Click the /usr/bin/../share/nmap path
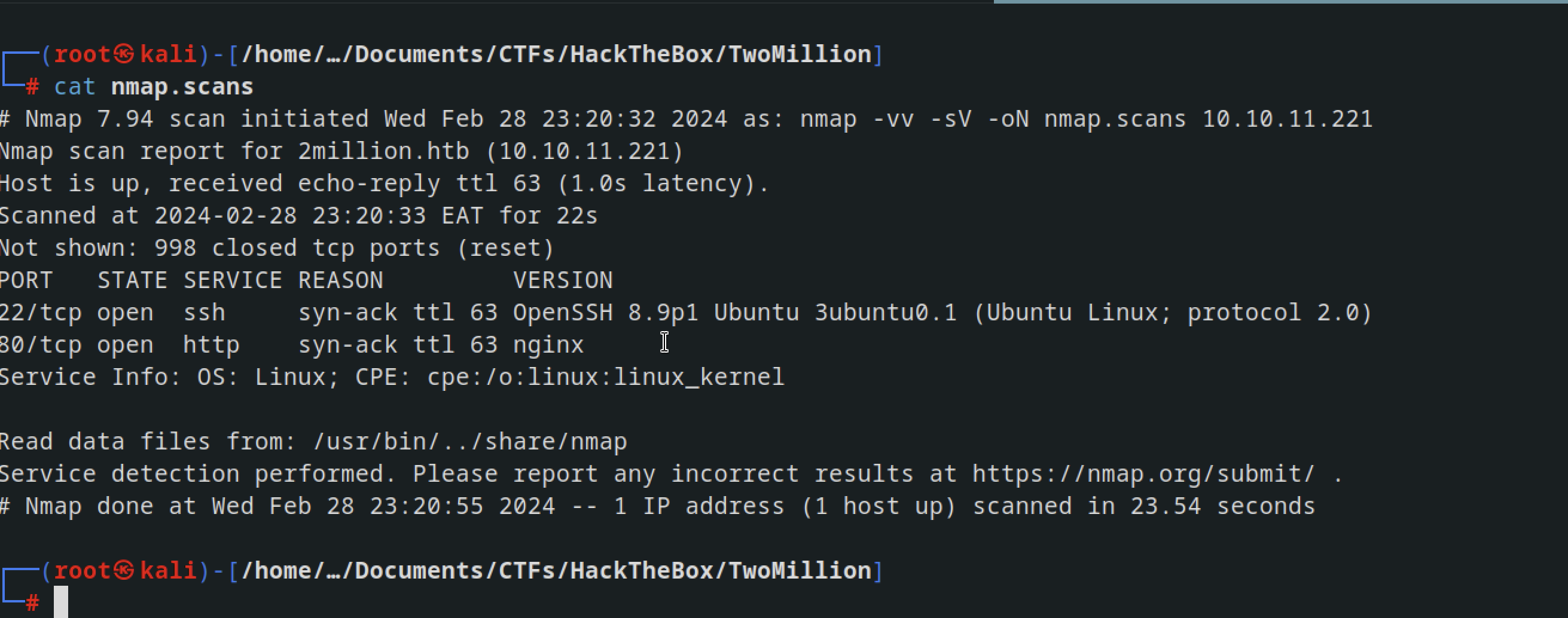The image size is (1568, 618). (x=470, y=442)
